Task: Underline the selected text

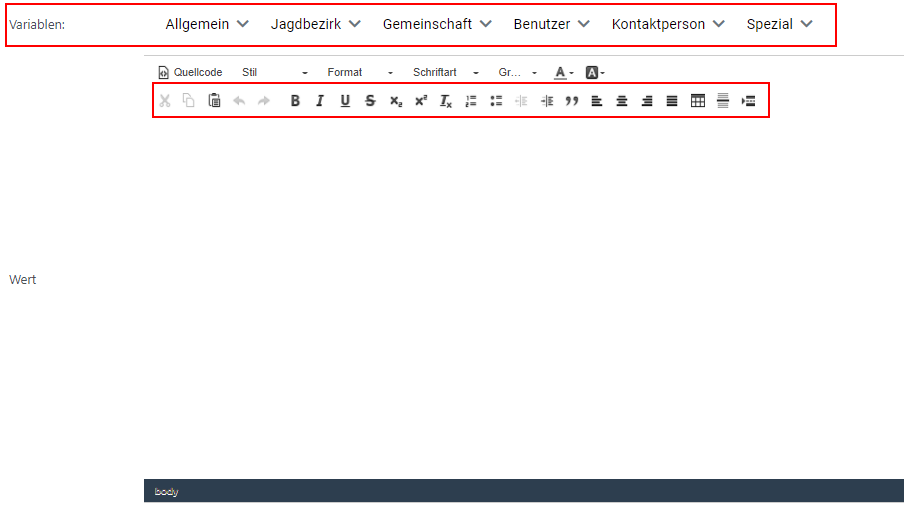Action: pyautogui.click(x=345, y=101)
